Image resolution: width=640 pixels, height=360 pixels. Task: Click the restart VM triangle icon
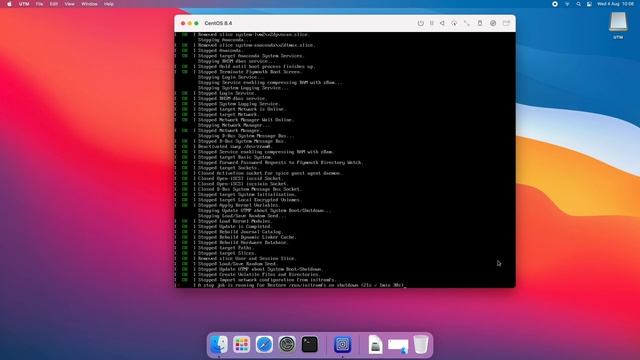(x=442, y=23)
